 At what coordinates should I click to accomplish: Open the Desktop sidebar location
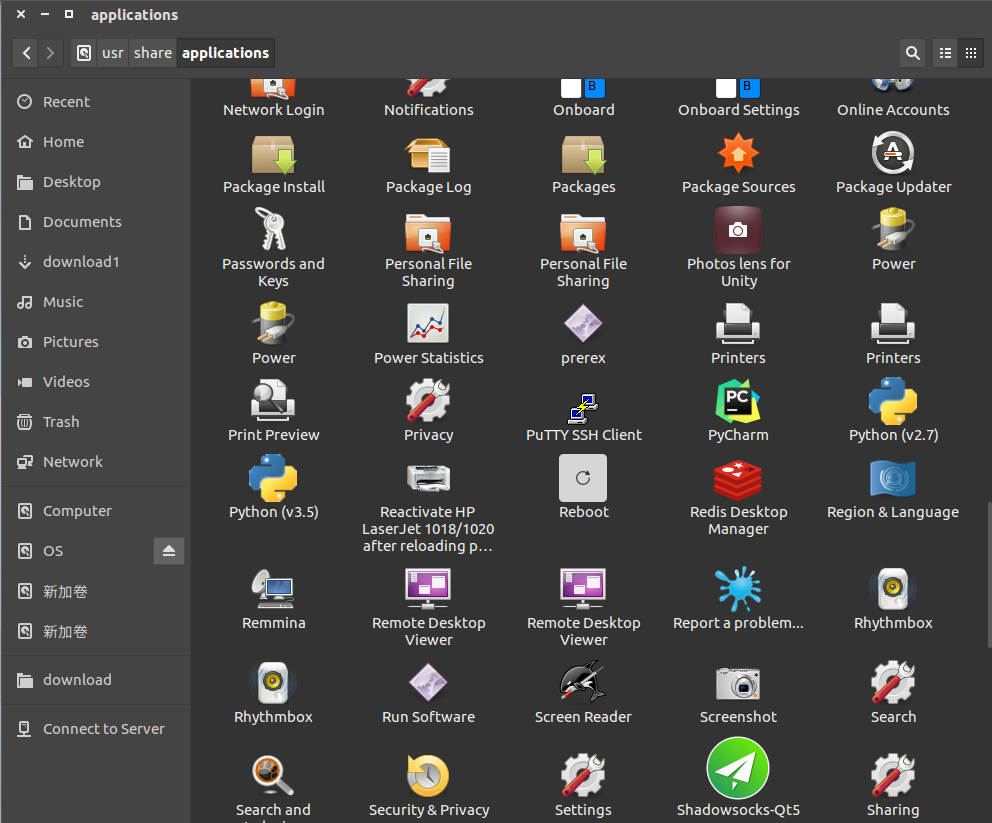pyautogui.click(x=96, y=182)
